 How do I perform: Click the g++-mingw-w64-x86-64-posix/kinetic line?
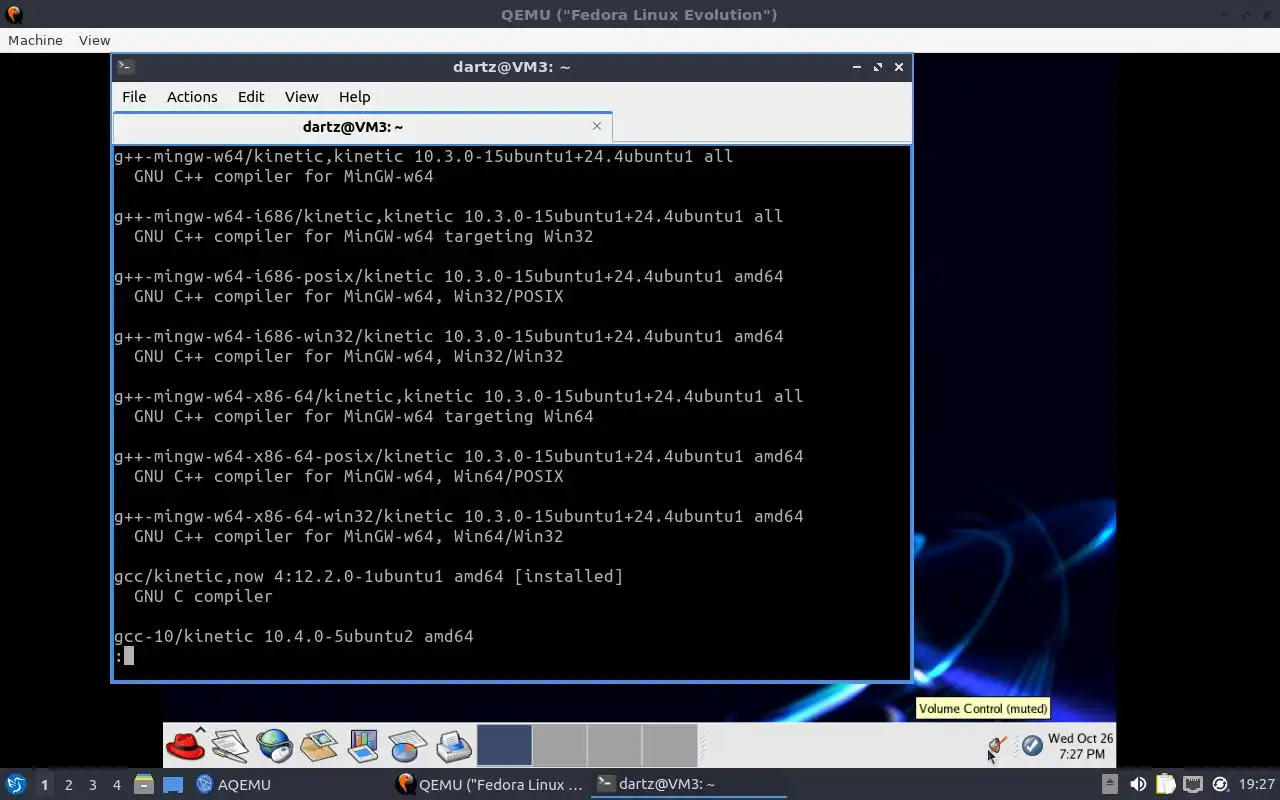tap(459, 456)
